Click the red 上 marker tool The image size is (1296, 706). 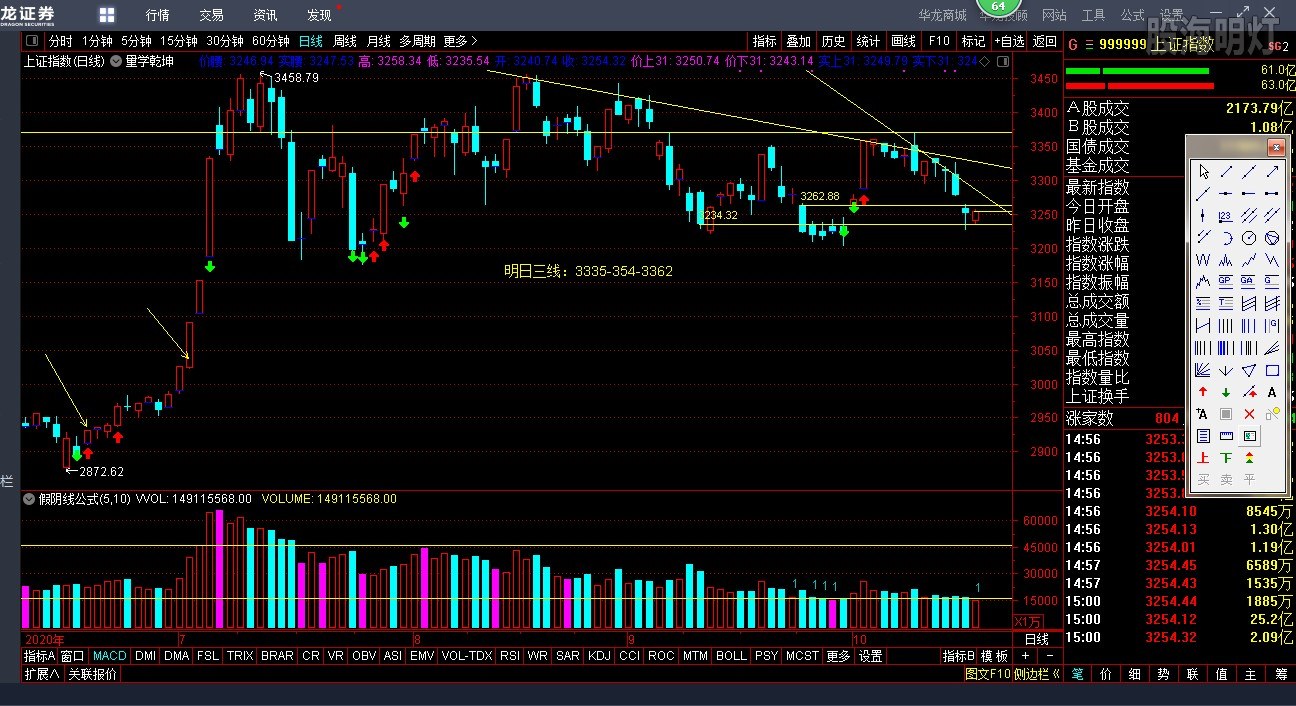click(1203, 458)
